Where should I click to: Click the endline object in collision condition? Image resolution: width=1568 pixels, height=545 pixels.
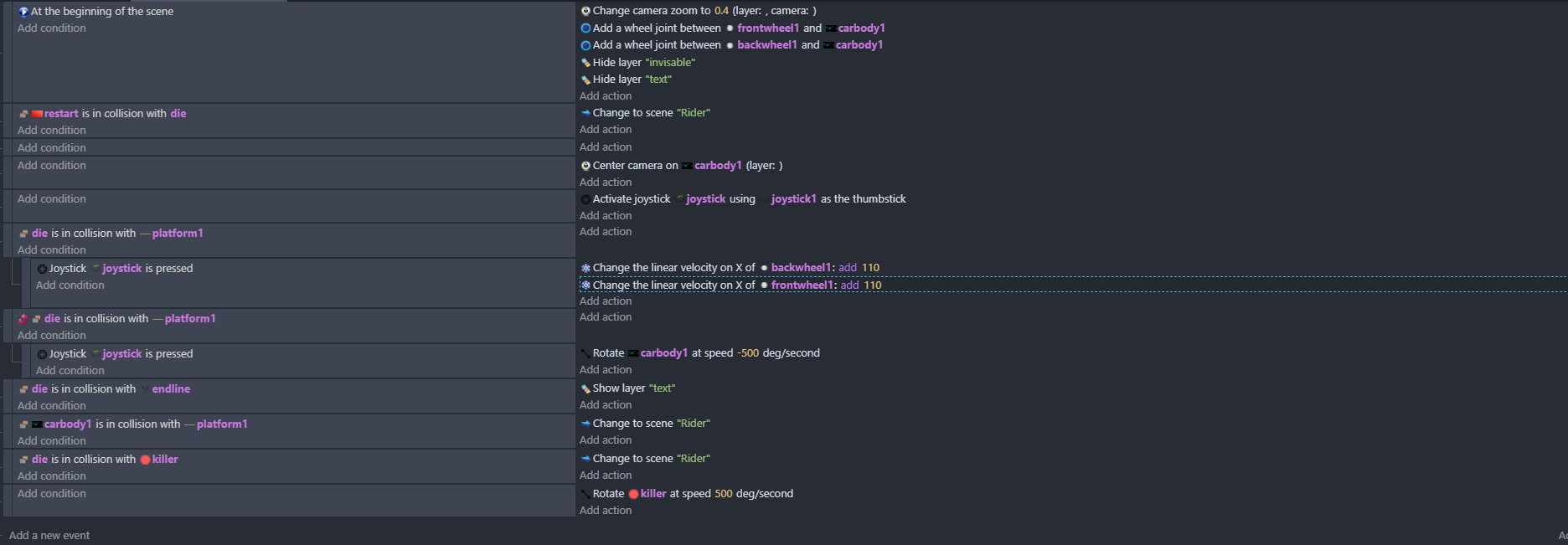[171, 389]
